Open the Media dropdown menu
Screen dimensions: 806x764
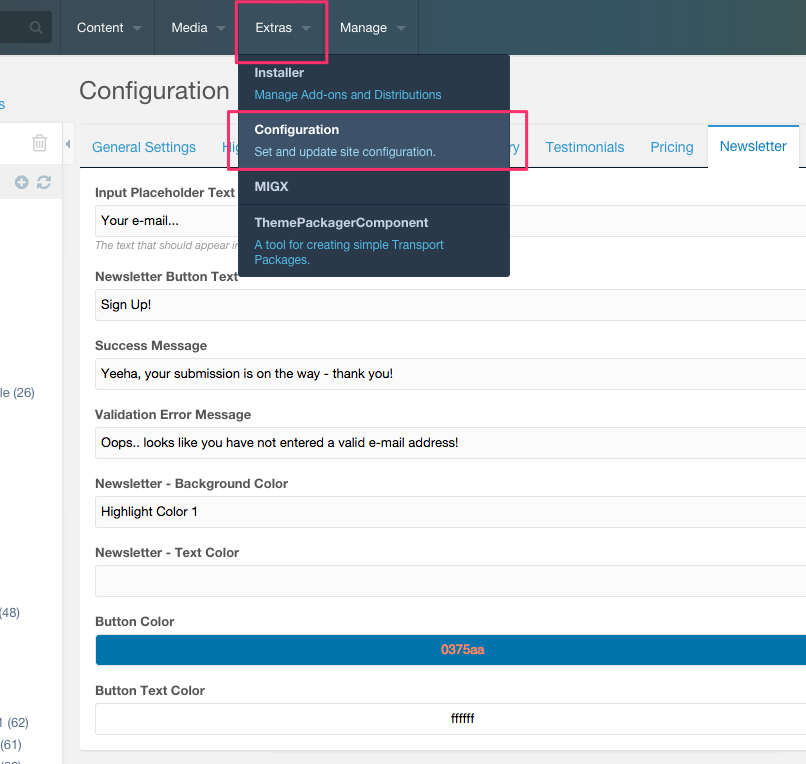coord(198,28)
